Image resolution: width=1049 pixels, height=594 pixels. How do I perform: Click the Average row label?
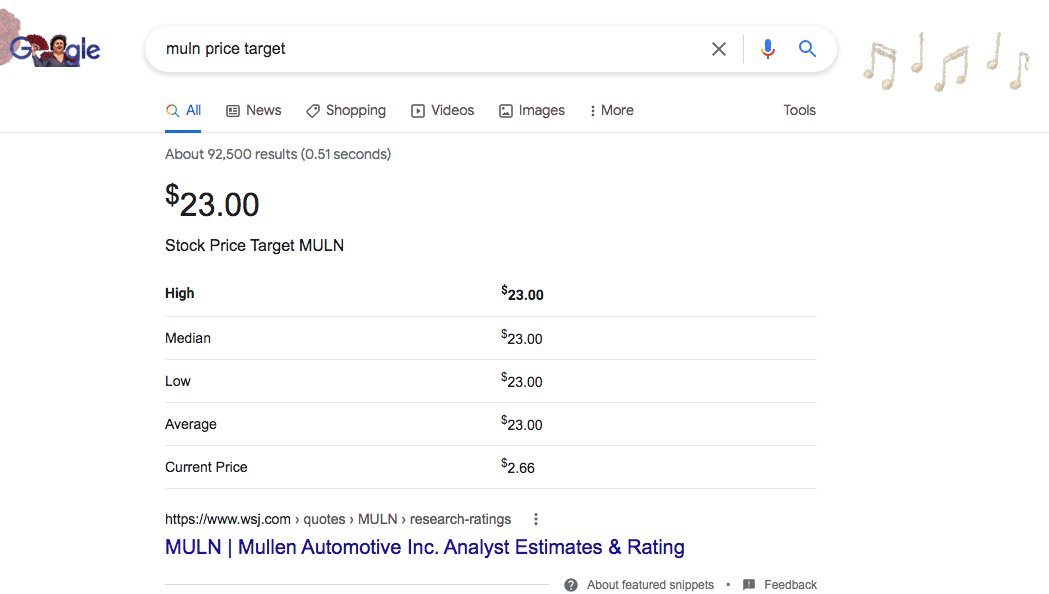tap(191, 424)
